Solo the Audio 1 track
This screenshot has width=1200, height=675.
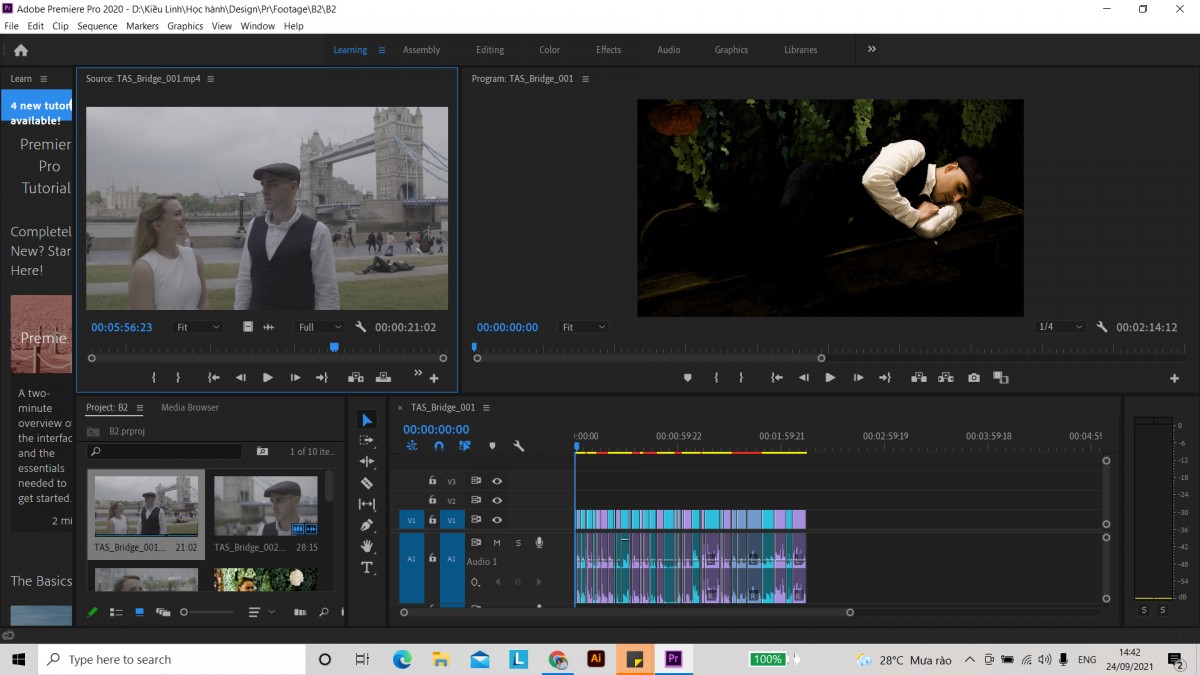[x=518, y=543]
